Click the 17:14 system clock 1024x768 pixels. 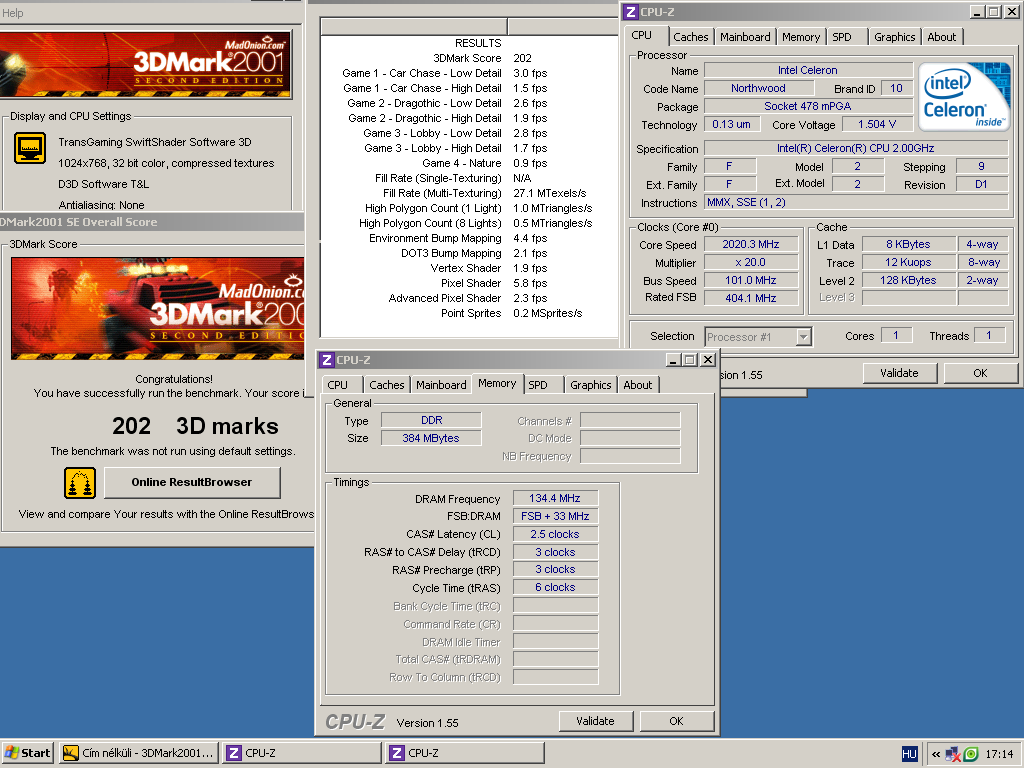[999, 754]
